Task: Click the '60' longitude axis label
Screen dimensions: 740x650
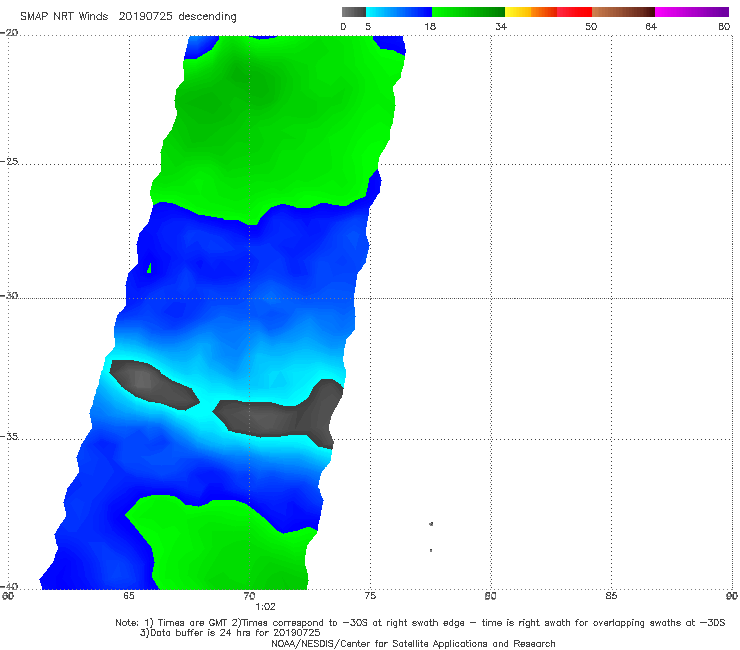Action: (8, 596)
